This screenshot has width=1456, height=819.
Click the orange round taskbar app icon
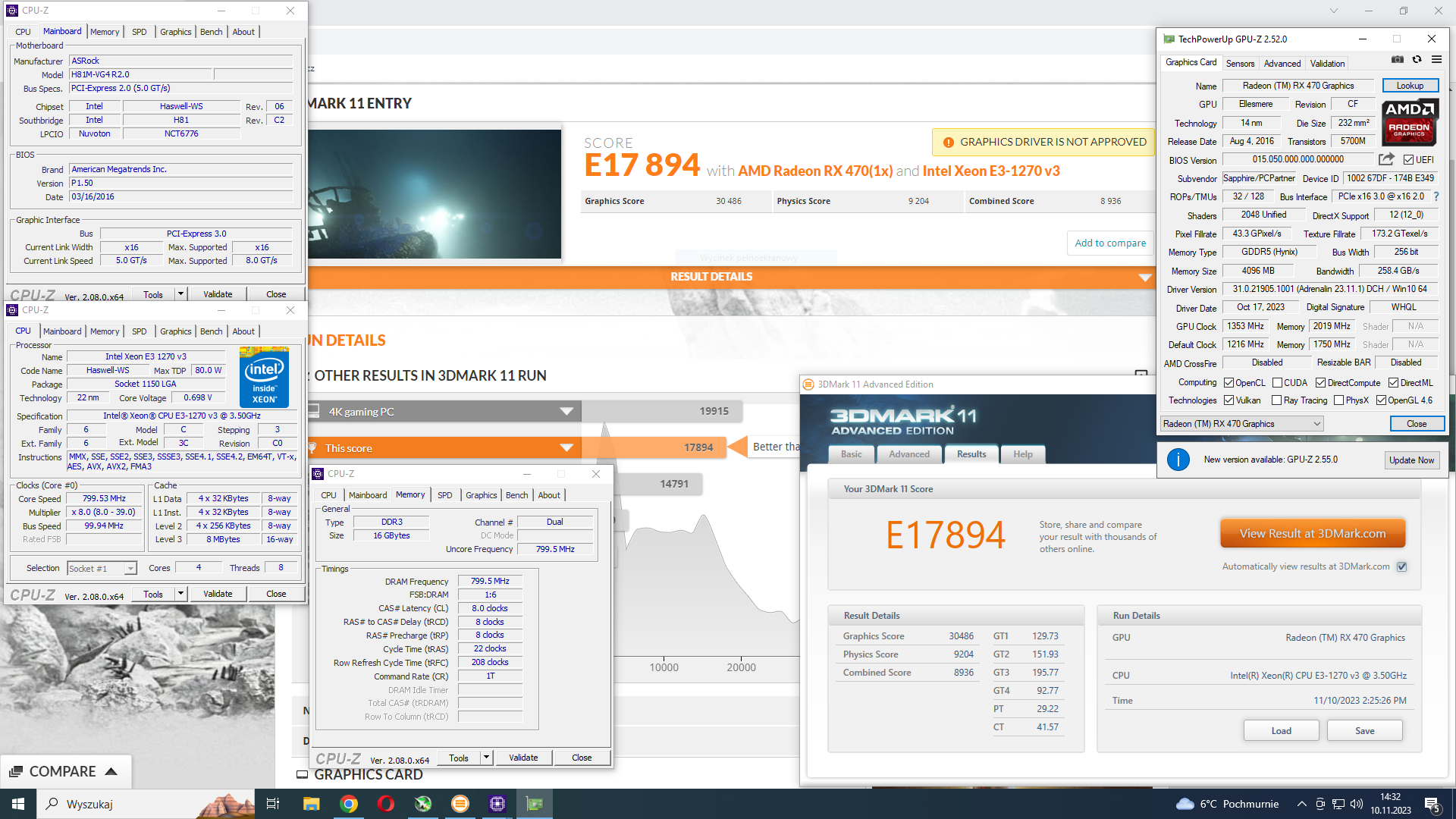[x=460, y=804]
